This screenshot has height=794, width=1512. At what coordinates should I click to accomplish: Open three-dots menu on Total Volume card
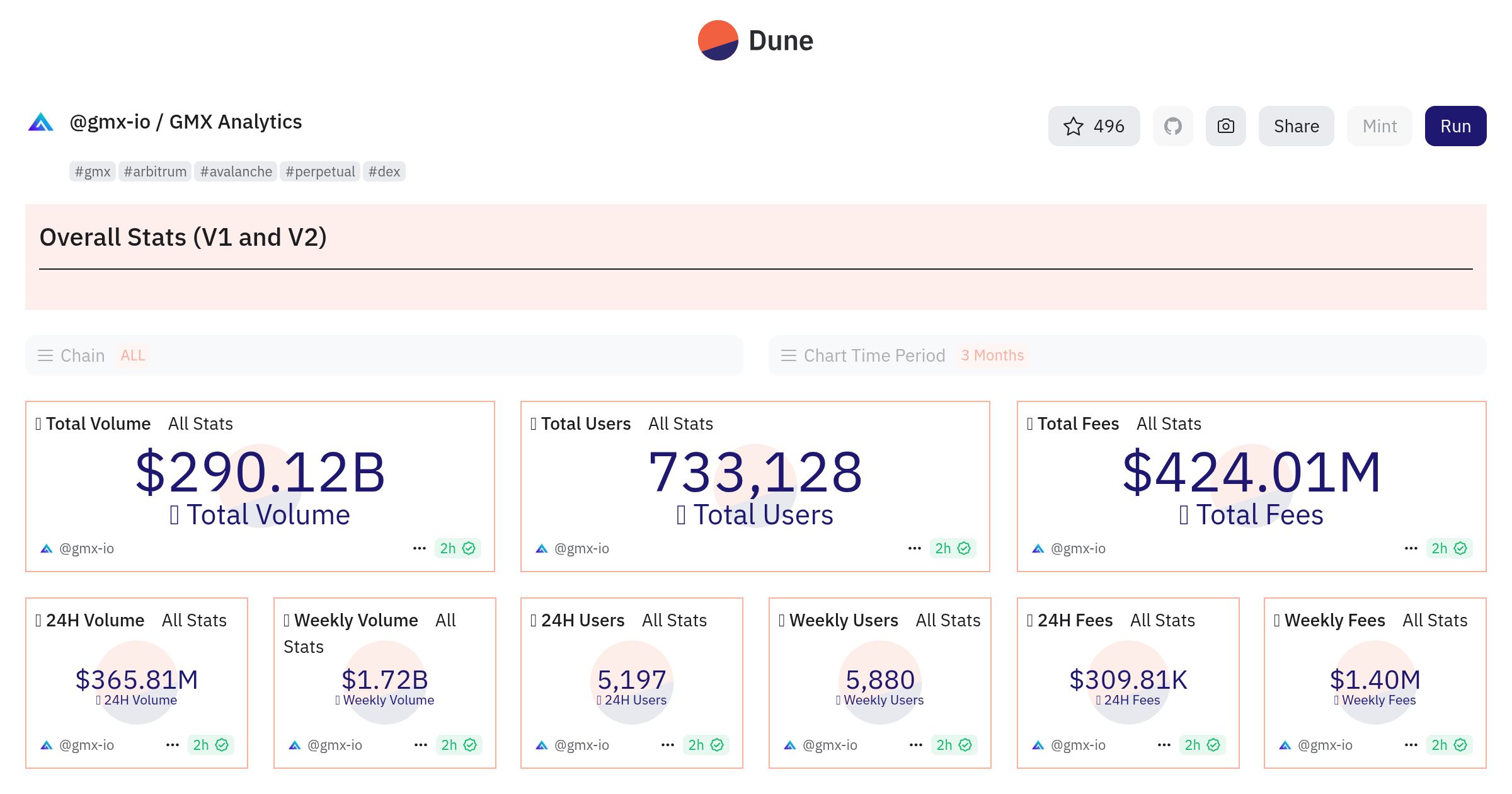420,548
